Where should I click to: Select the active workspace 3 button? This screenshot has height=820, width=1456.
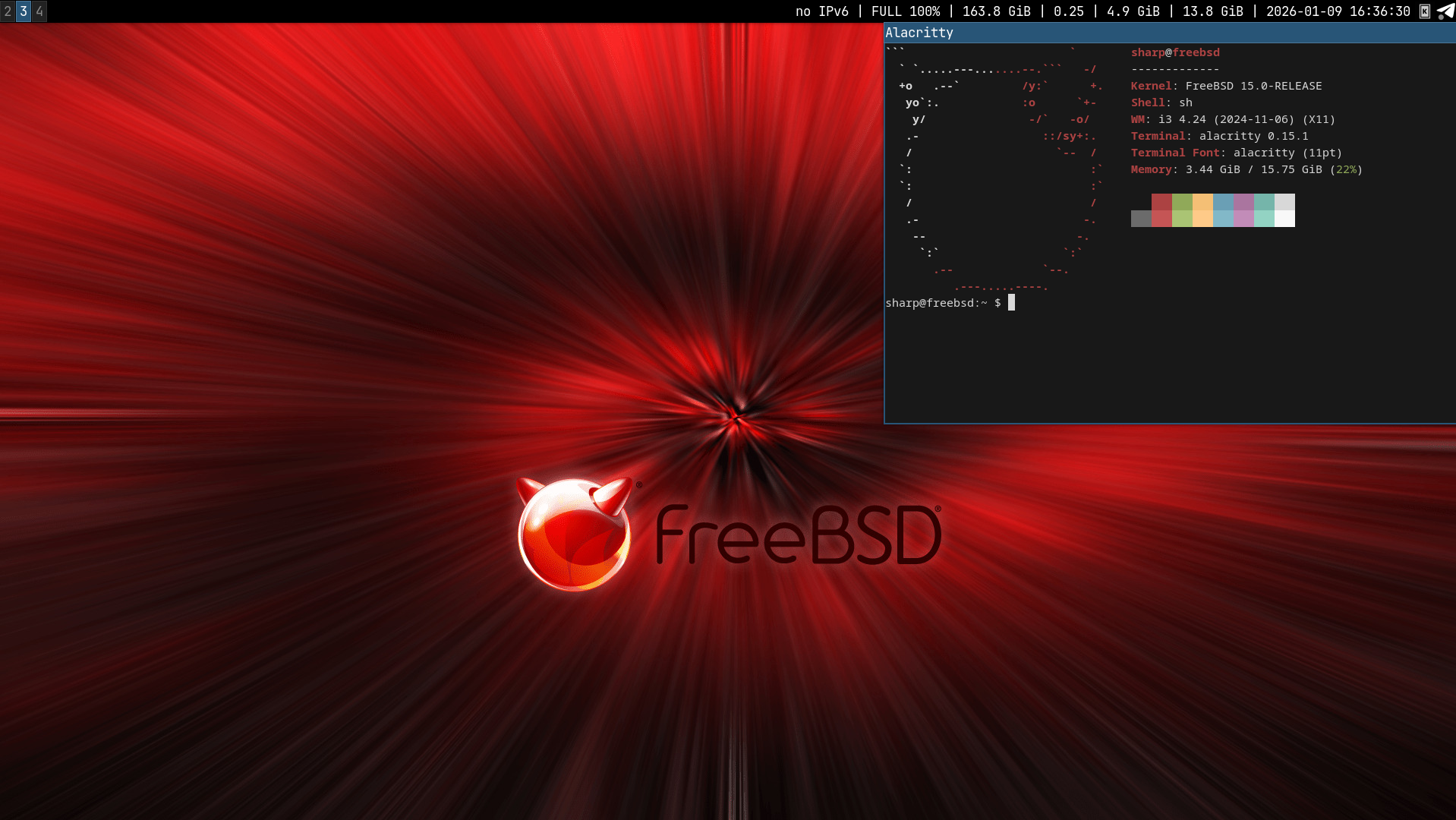point(24,11)
